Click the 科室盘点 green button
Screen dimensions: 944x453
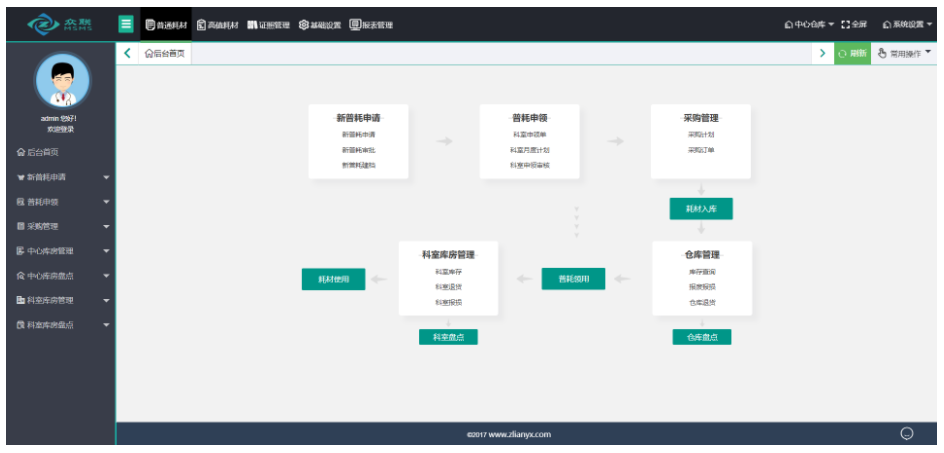click(449, 337)
